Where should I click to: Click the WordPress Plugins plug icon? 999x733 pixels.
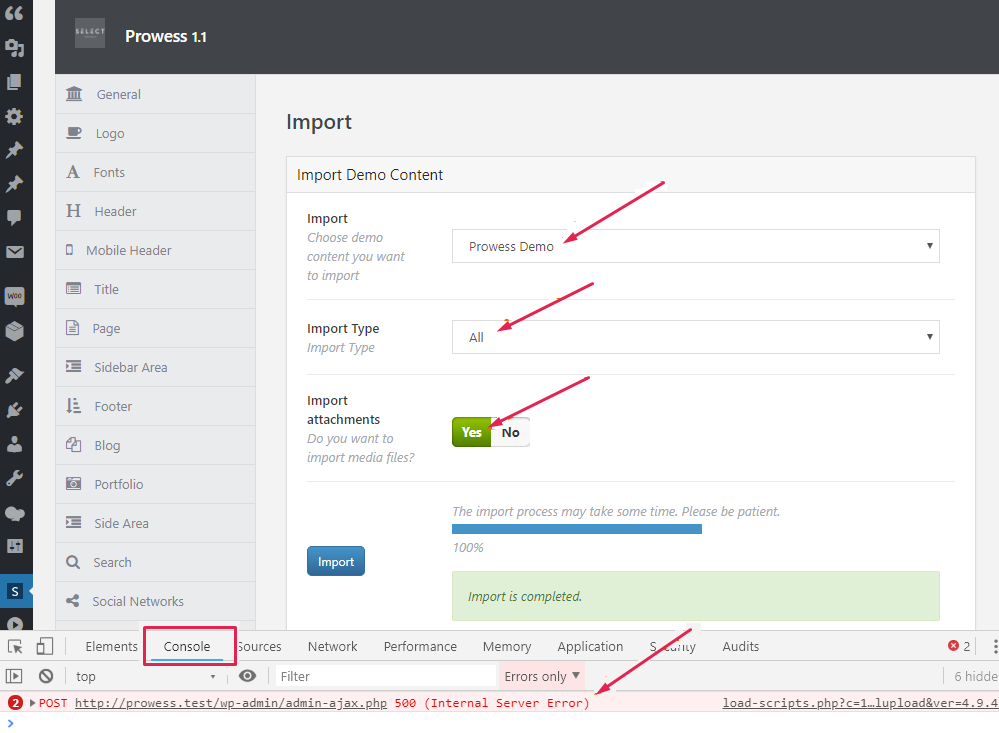tap(15, 409)
